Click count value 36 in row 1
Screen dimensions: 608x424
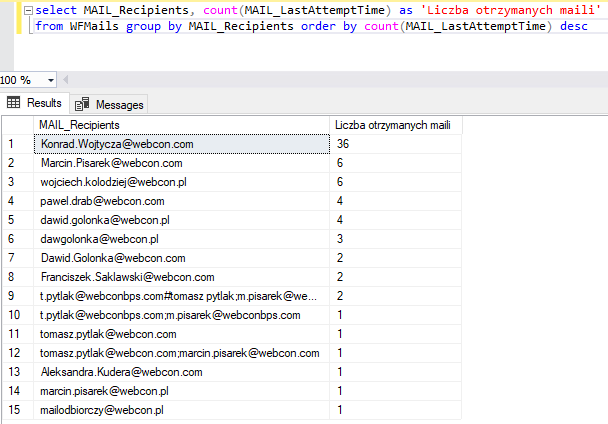tap(396, 144)
